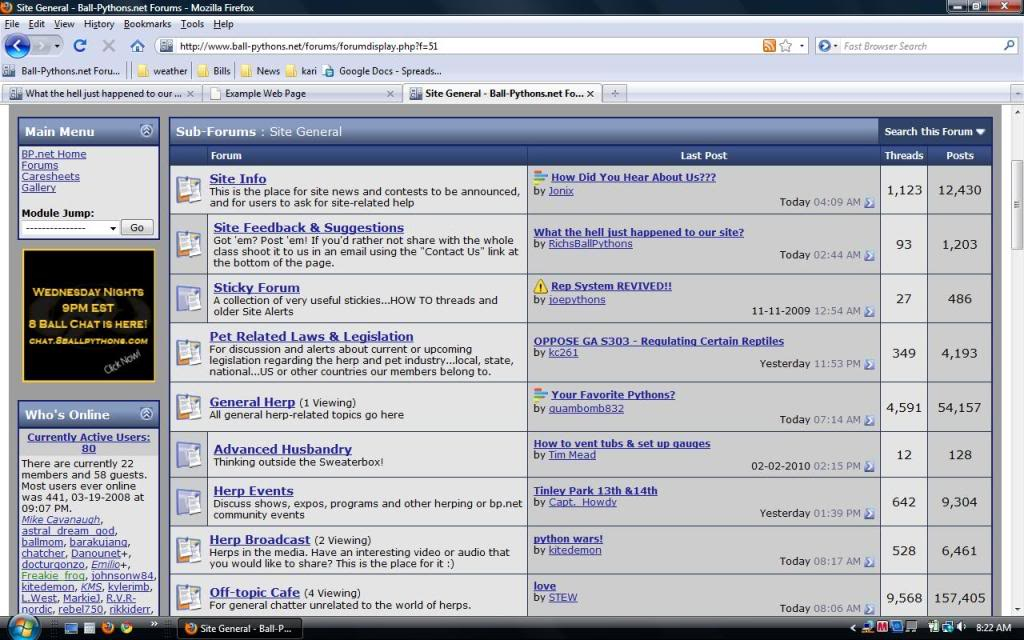Go to last post arrow for General Herp
This screenshot has width=1024, height=640.
tap(869, 420)
